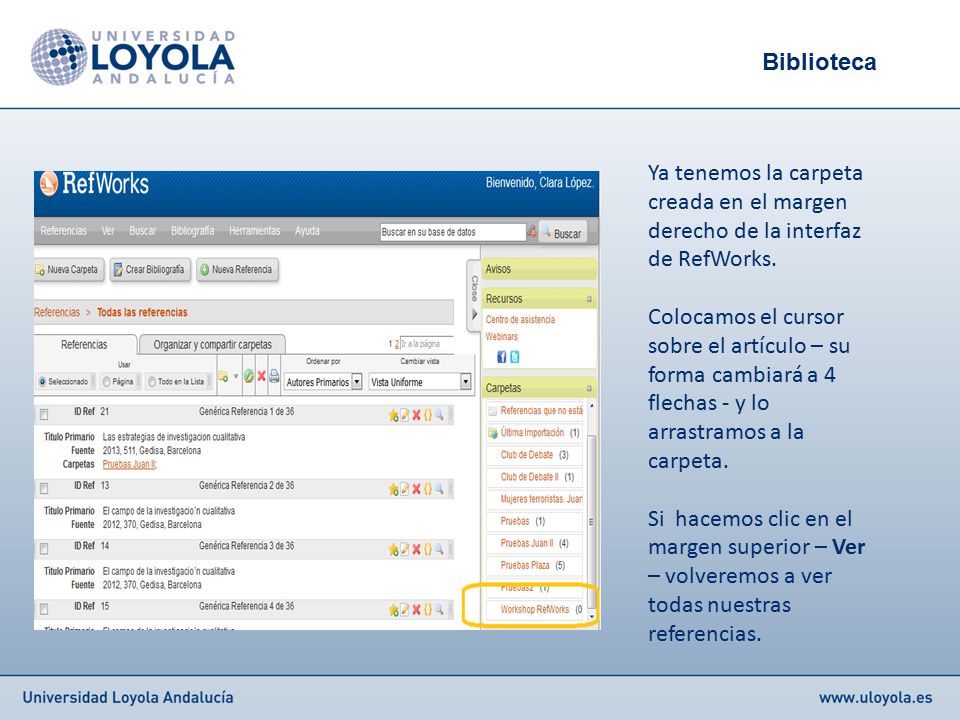Select the Página radio button
The image size is (960, 720).
(106, 382)
